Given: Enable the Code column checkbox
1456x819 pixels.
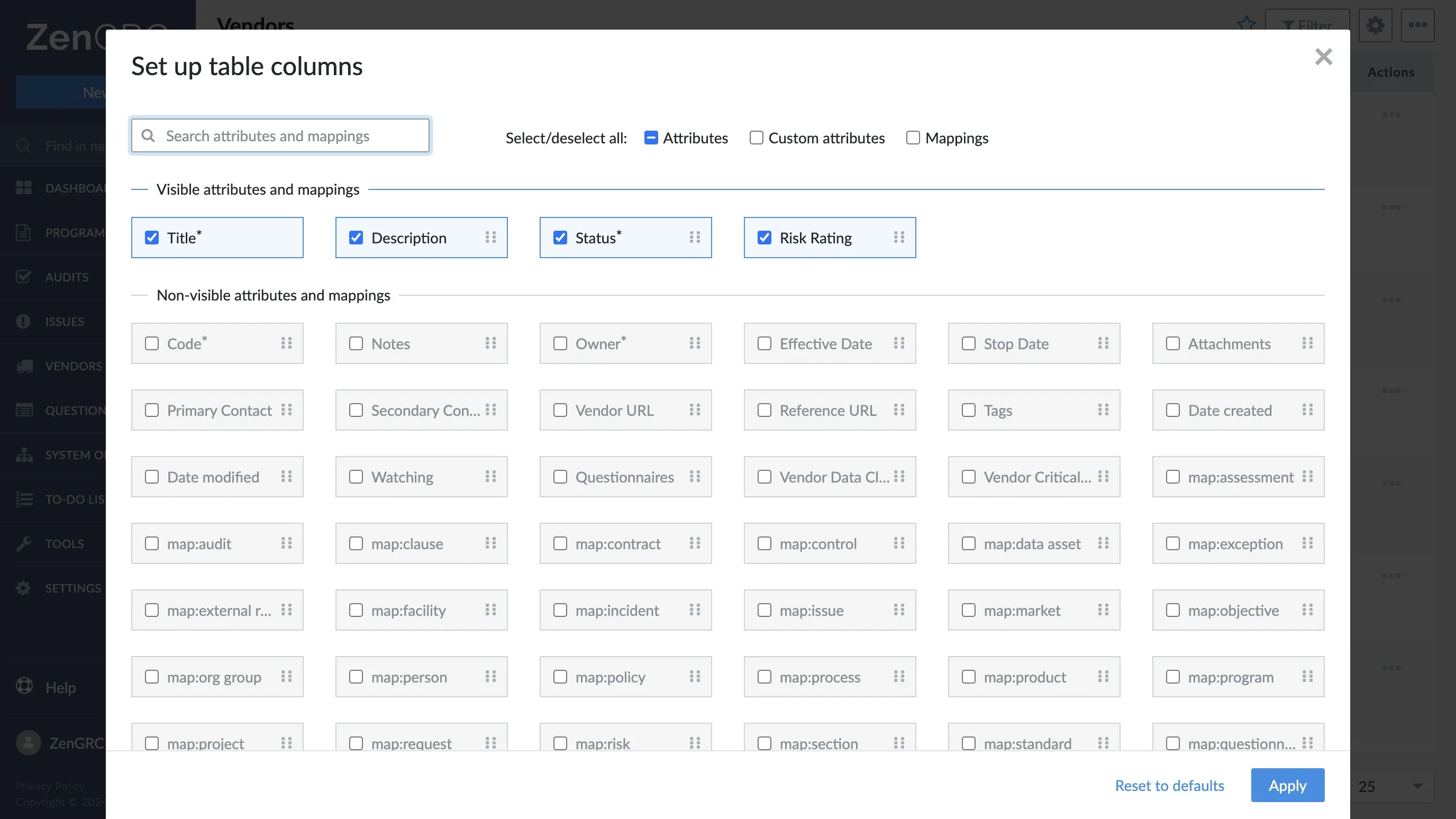Looking at the screenshot, I should (151, 343).
